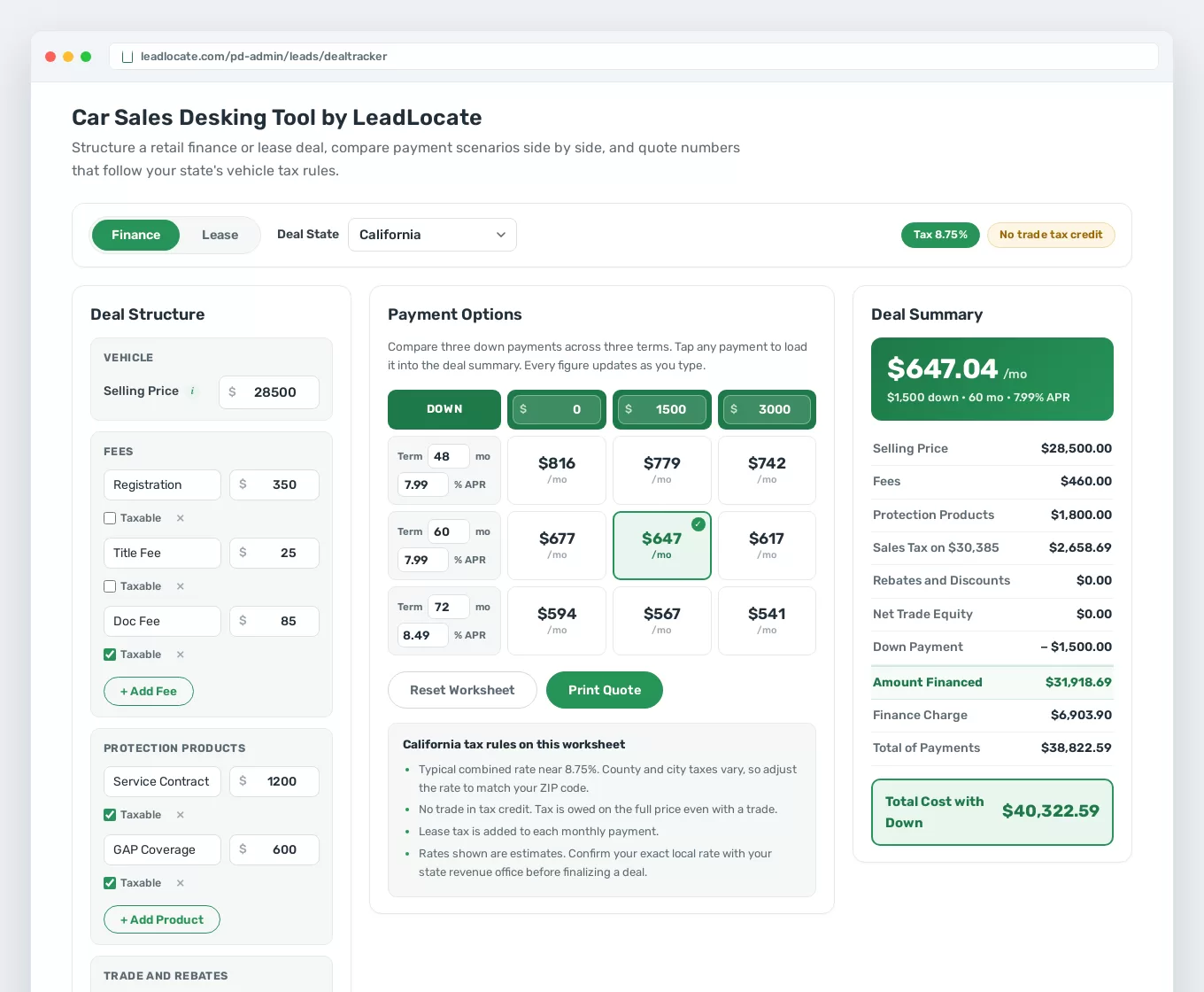1204x992 pixels.
Task: Click the Title Fee name field
Action: 162,553
